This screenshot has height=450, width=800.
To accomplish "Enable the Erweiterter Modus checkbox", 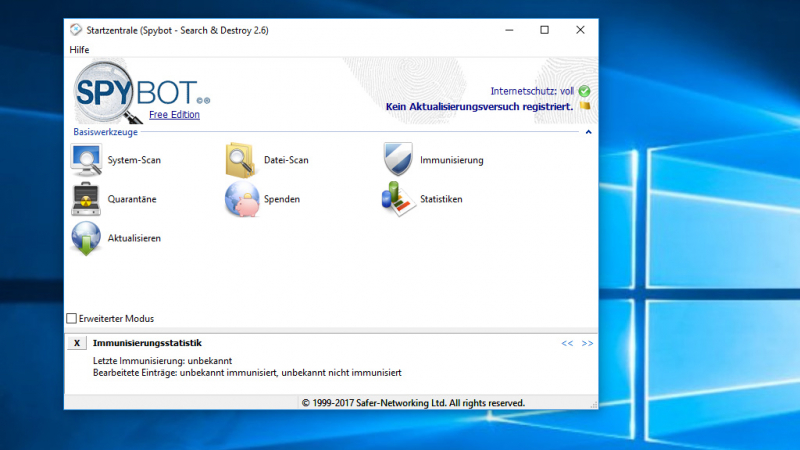I will [72, 319].
